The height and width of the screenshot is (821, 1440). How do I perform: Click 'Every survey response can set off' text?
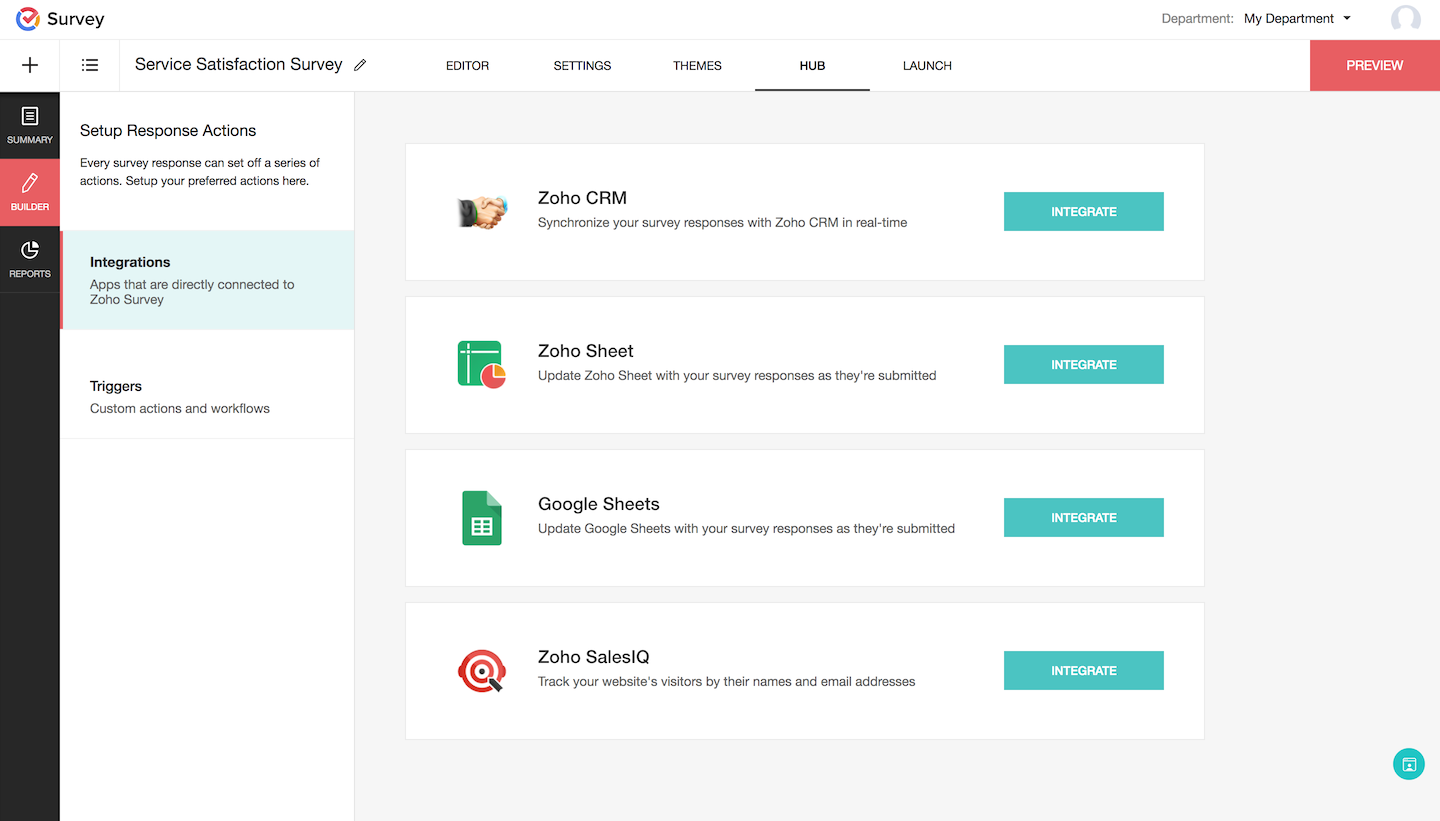(200, 172)
